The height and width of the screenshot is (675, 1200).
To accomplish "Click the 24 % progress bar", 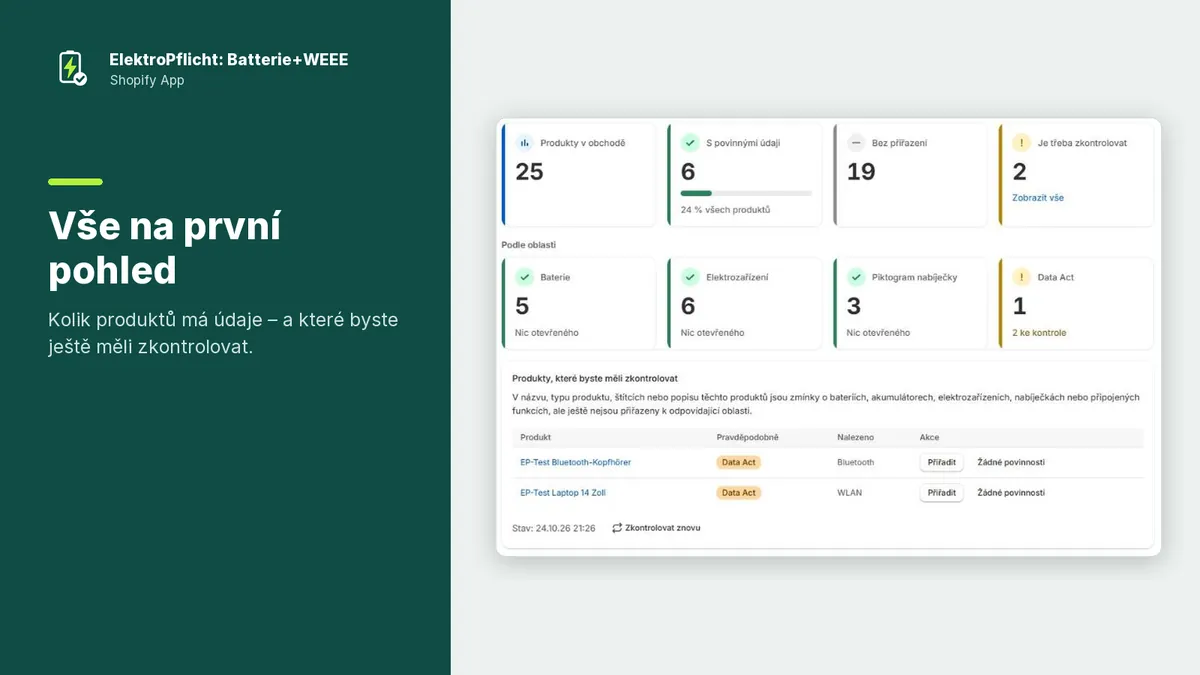I will point(746,193).
